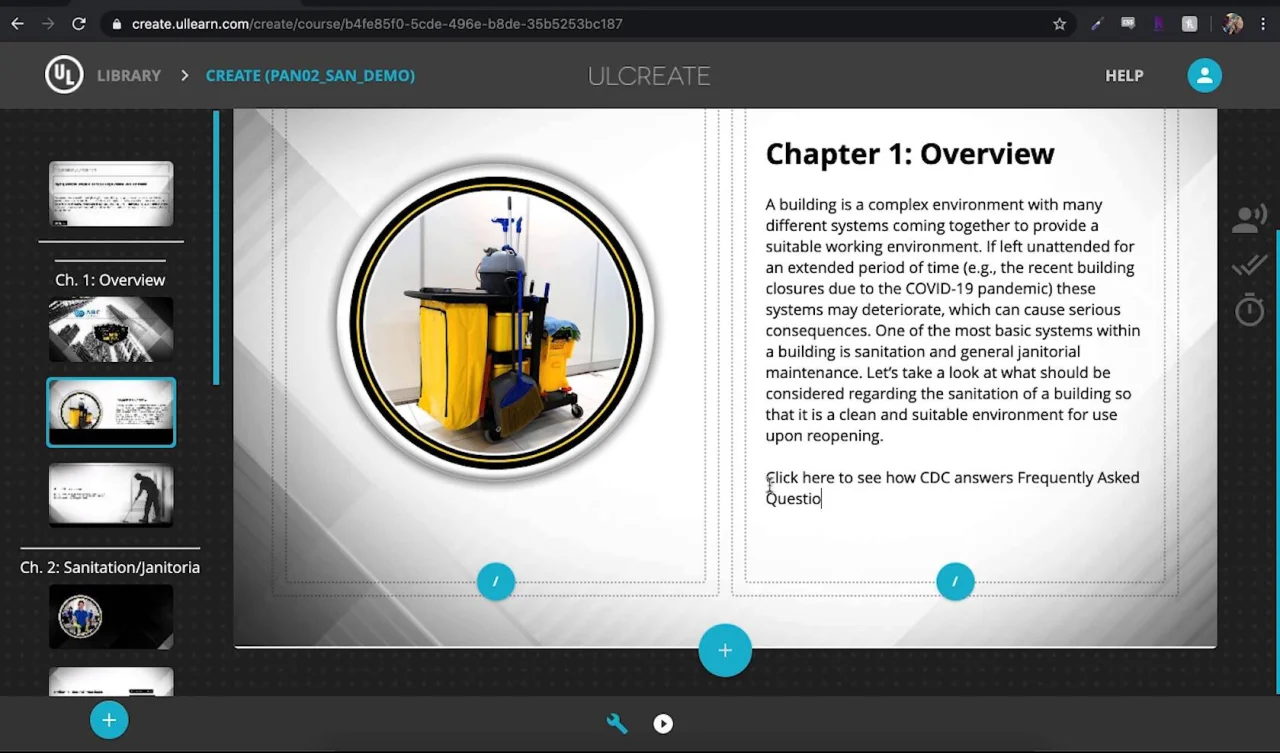Click the preview play button
Image resolution: width=1280 pixels, height=753 pixels.
coord(663,723)
